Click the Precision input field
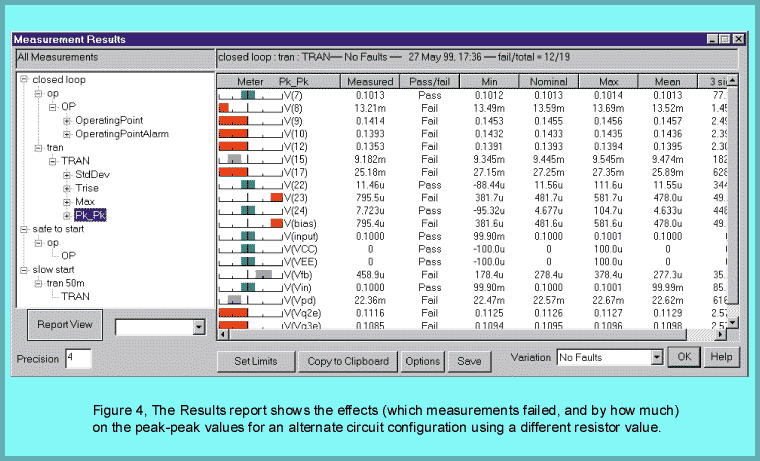This screenshot has width=760, height=461. (x=77, y=357)
